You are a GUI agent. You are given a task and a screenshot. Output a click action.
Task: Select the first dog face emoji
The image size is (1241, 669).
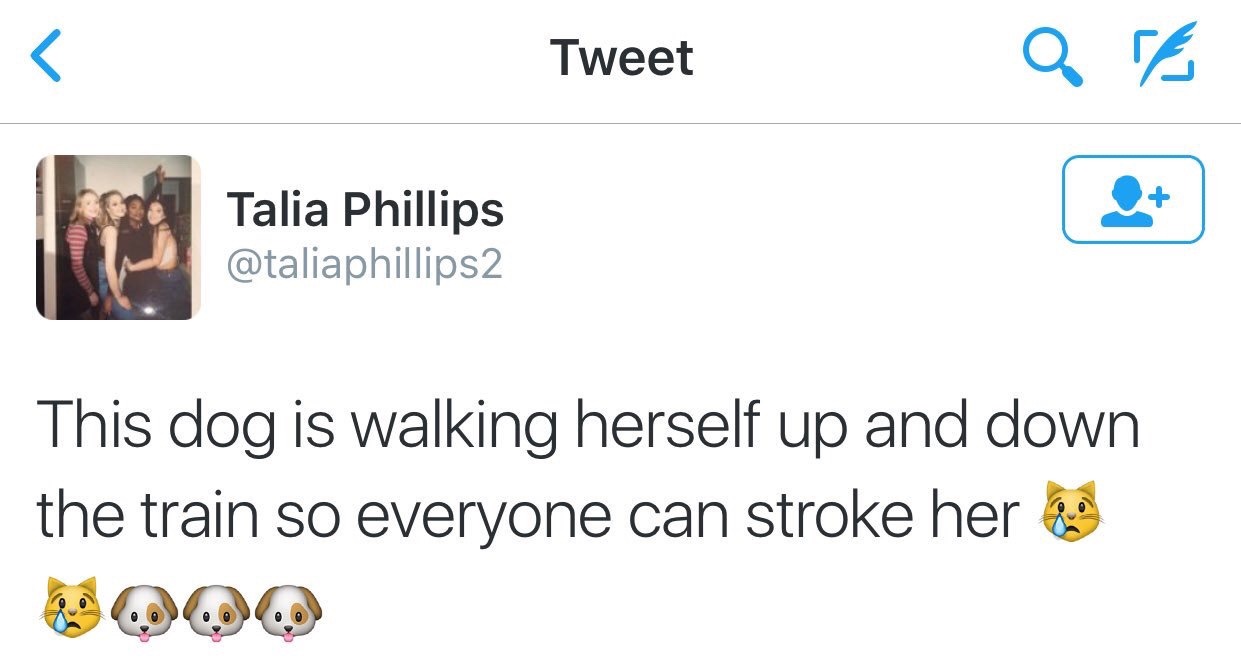pos(143,608)
